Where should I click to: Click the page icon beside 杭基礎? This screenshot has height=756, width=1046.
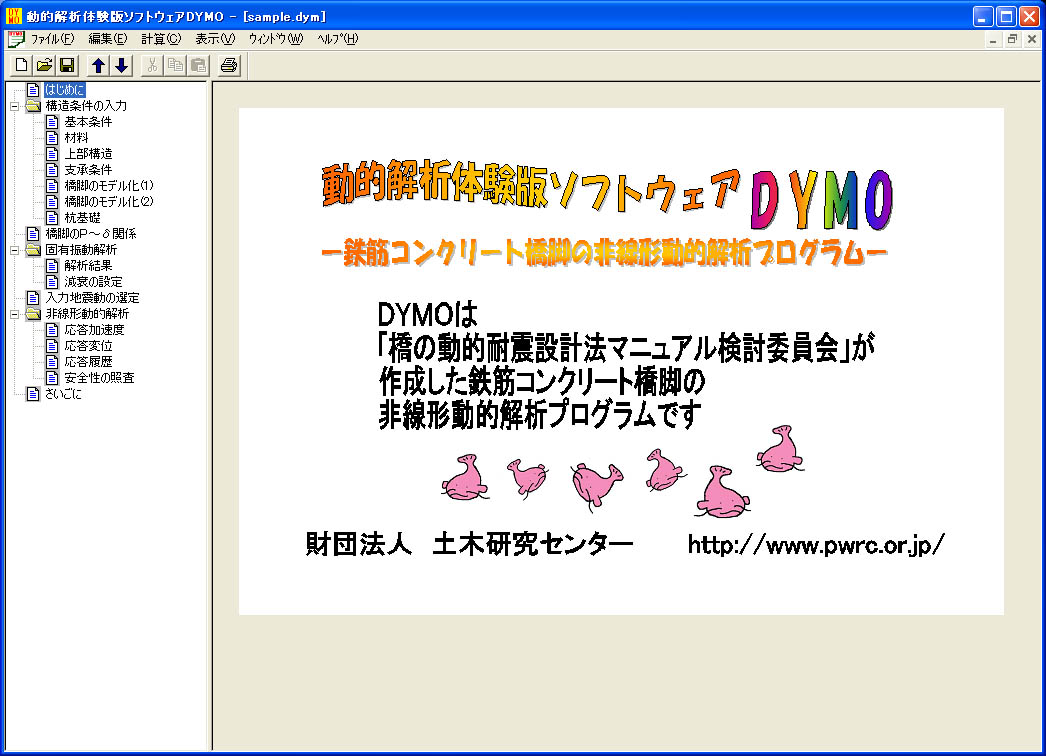(x=52, y=218)
